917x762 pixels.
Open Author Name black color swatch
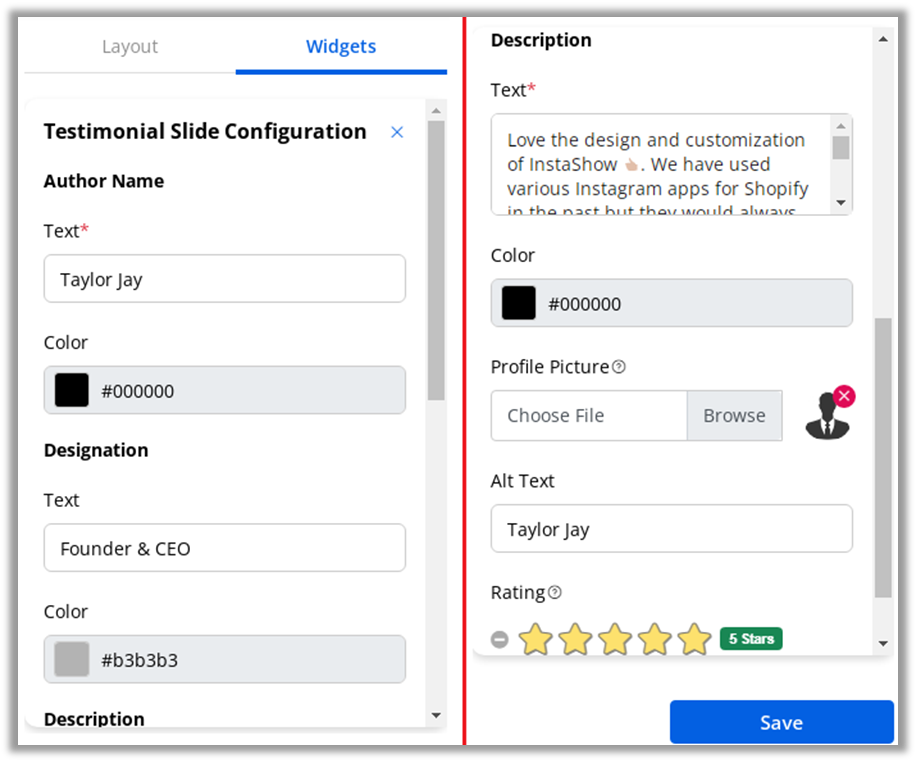(x=72, y=391)
